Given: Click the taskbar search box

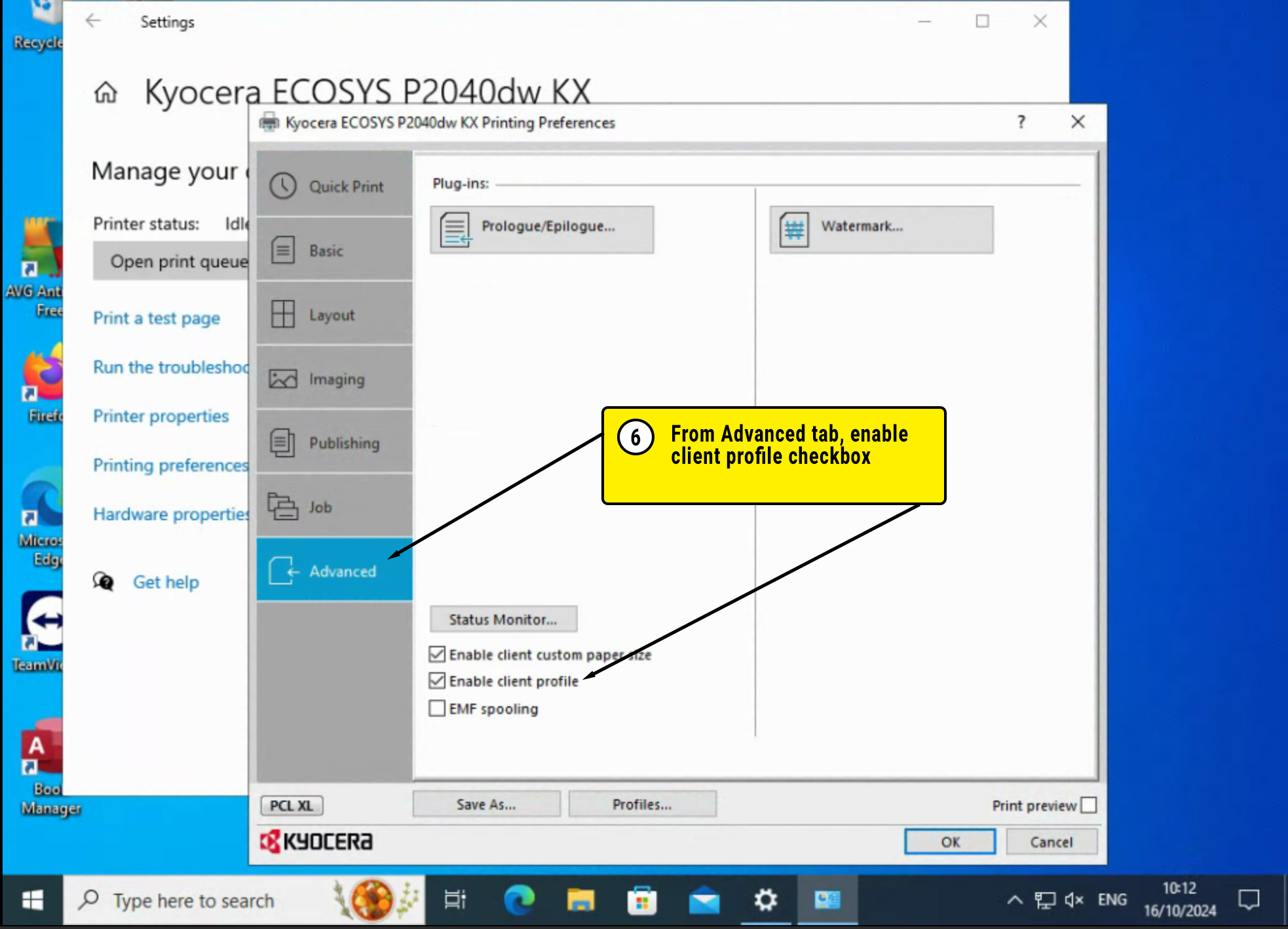Looking at the screenshot, I should tap(244, 900).
